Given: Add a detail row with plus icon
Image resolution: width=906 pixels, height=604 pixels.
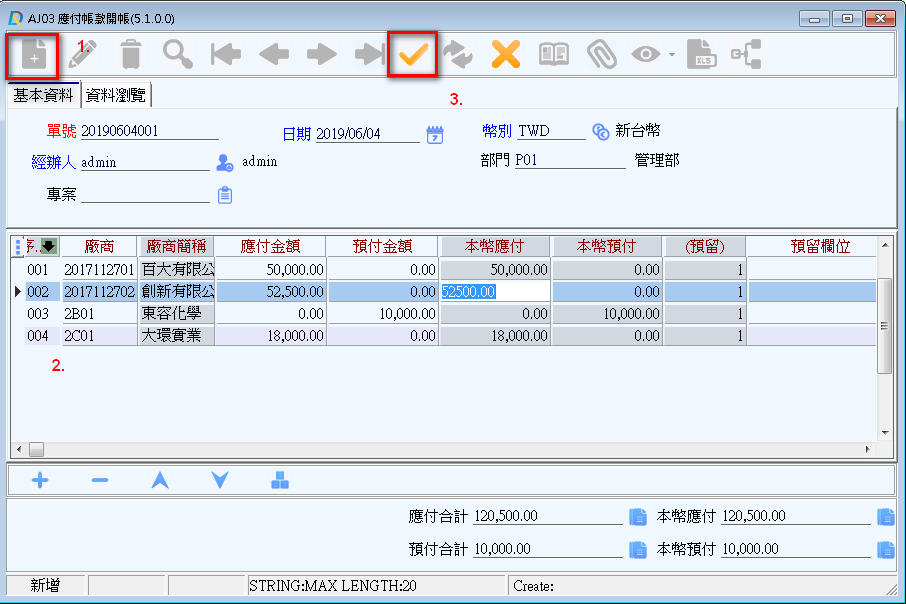Looking at the screenshot, I should [x=40, y=480].
